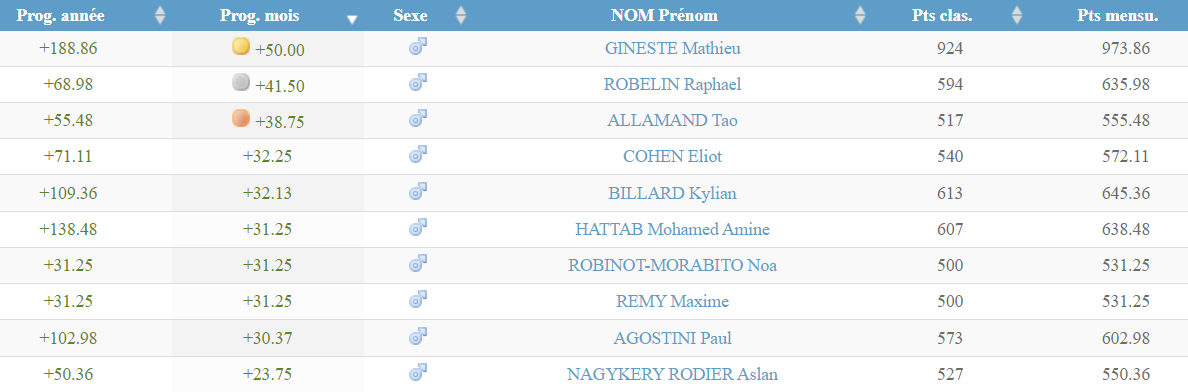Sort using the arrows beside NOM Prénom
Image resolution: width=1188 pixels, height=392 pixels.
click(x=860, y=15)
